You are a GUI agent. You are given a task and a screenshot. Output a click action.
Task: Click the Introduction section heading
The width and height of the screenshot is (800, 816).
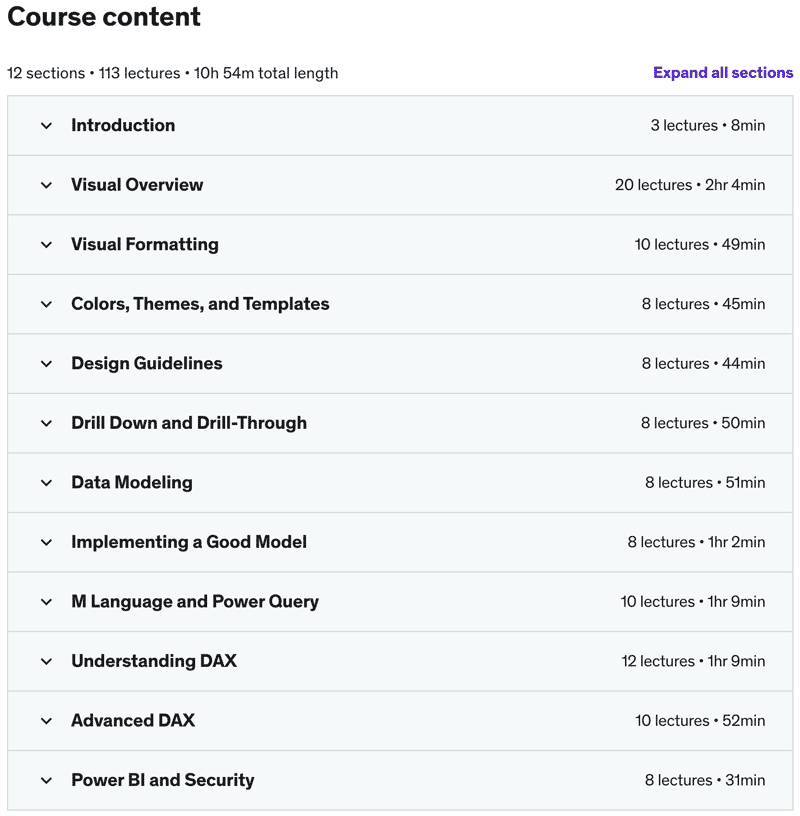point(123,126)
